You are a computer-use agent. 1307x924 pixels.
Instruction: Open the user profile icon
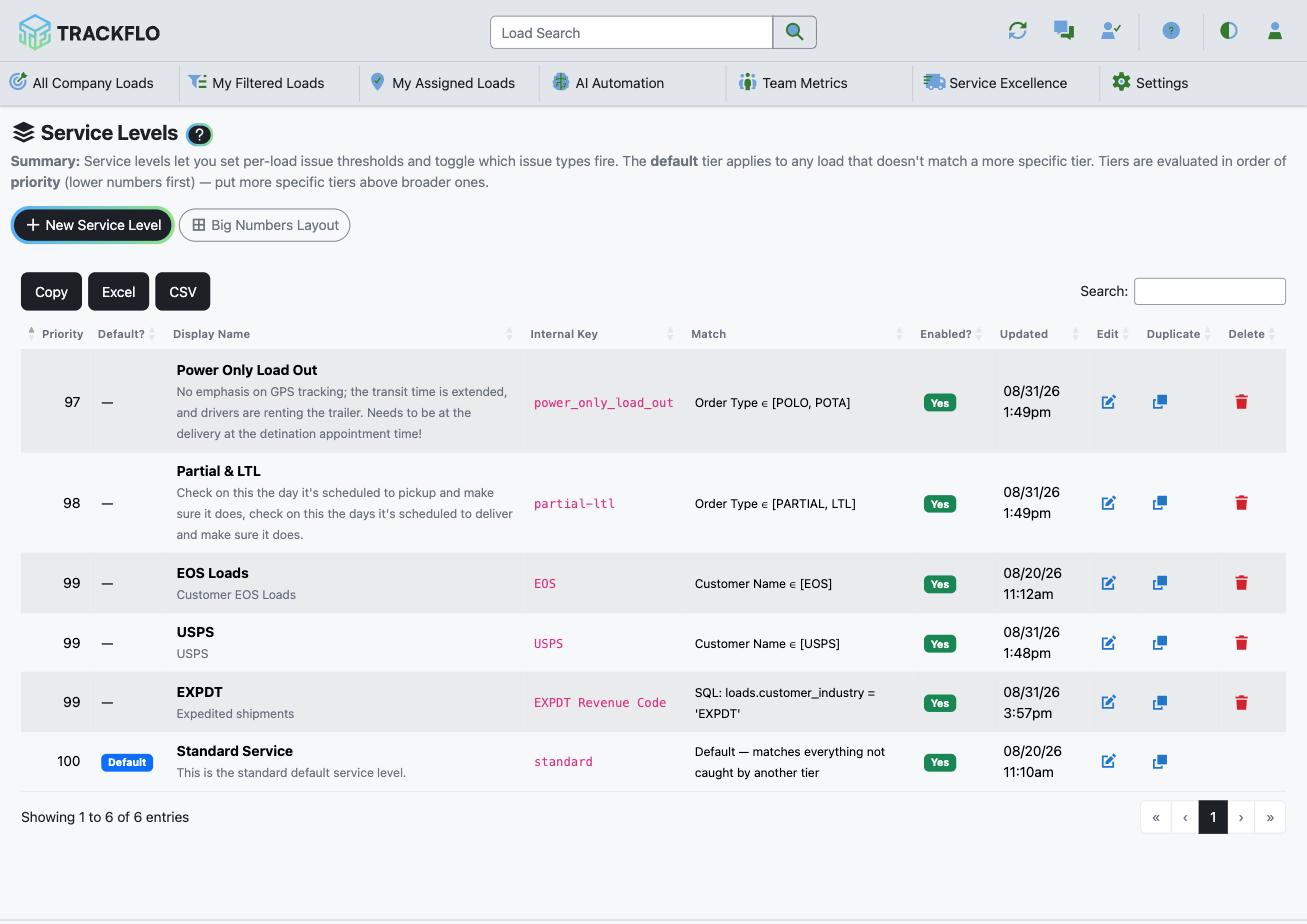point(1275,31)
